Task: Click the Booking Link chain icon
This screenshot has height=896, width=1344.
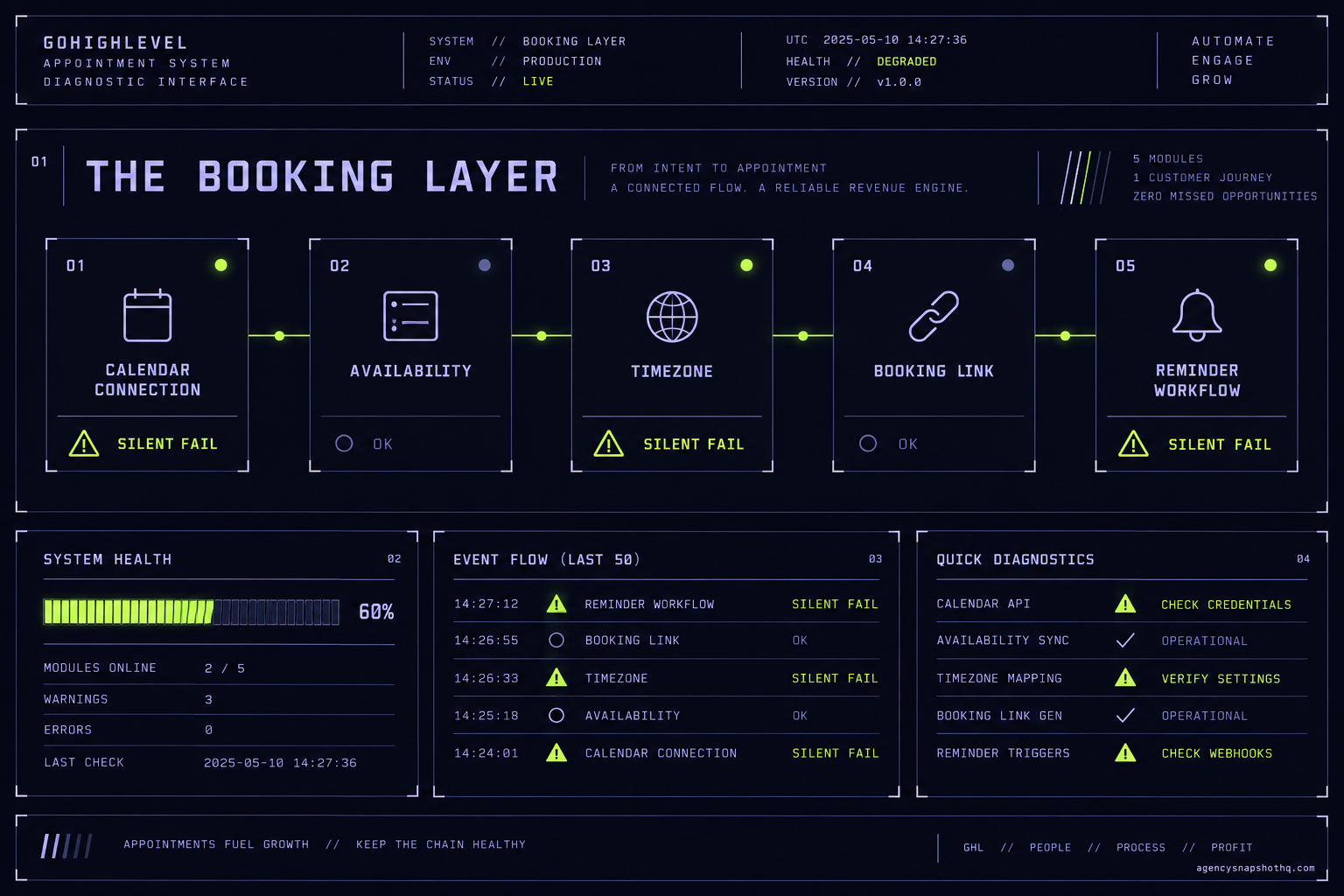Action: pyautogui.click(x=934, y=316)
